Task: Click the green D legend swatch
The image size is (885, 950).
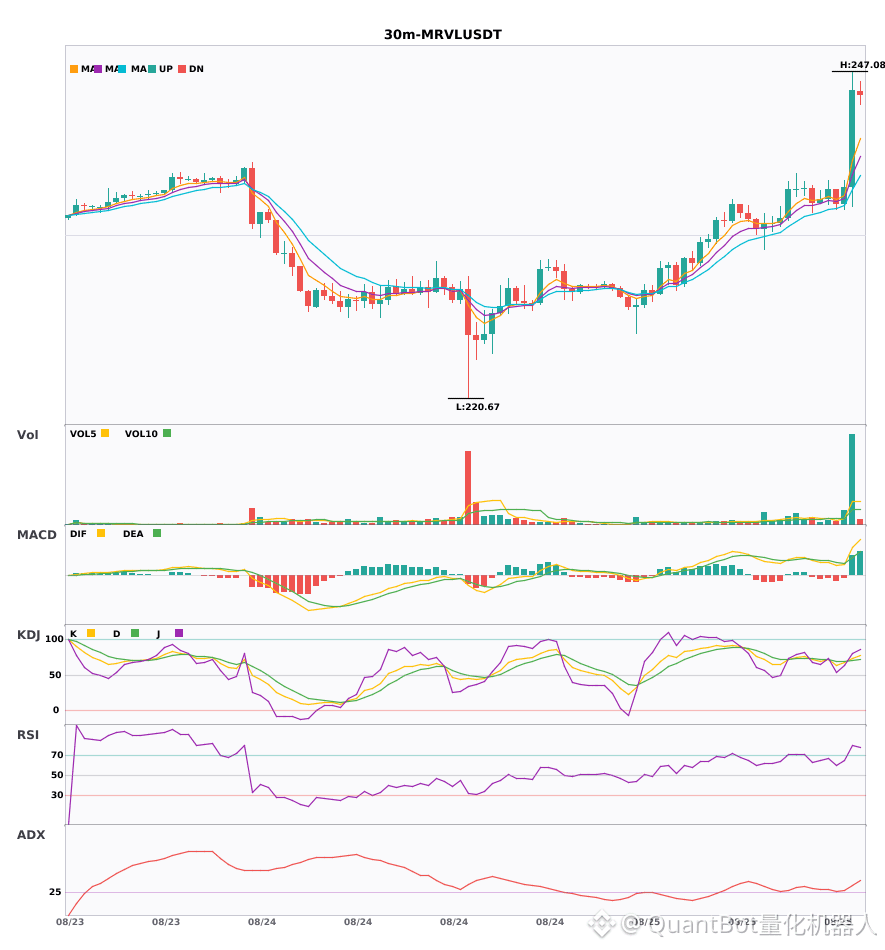Action: coord(135,633)
